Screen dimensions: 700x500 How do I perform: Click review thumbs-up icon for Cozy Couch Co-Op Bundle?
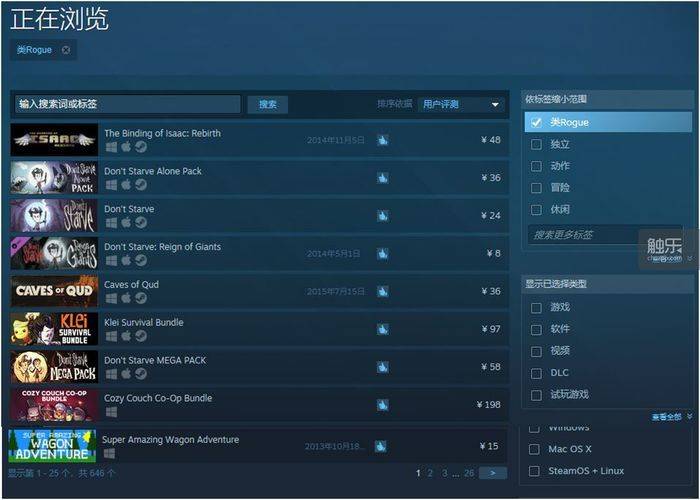coord(383,405)
